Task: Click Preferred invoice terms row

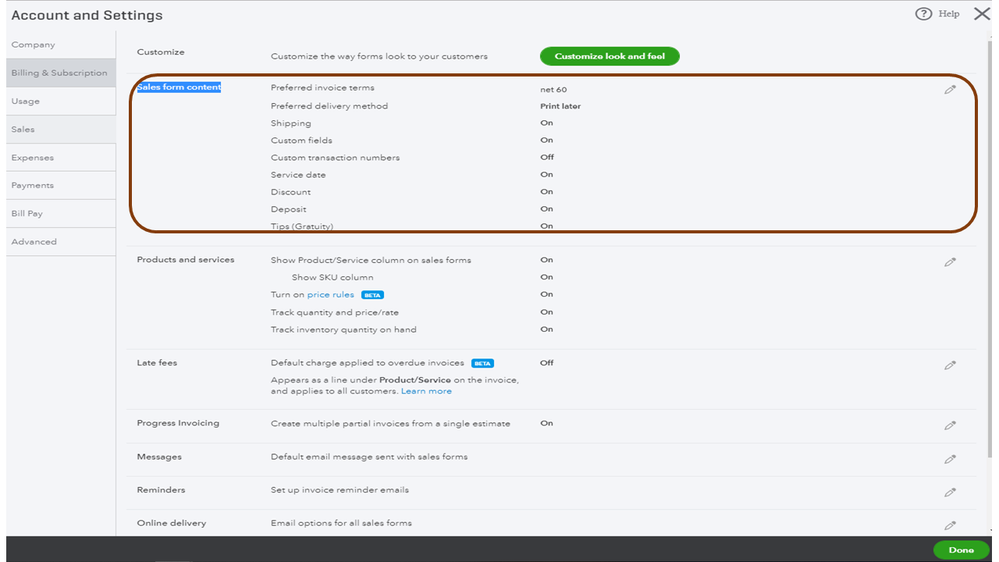Action: pos(322,88)
